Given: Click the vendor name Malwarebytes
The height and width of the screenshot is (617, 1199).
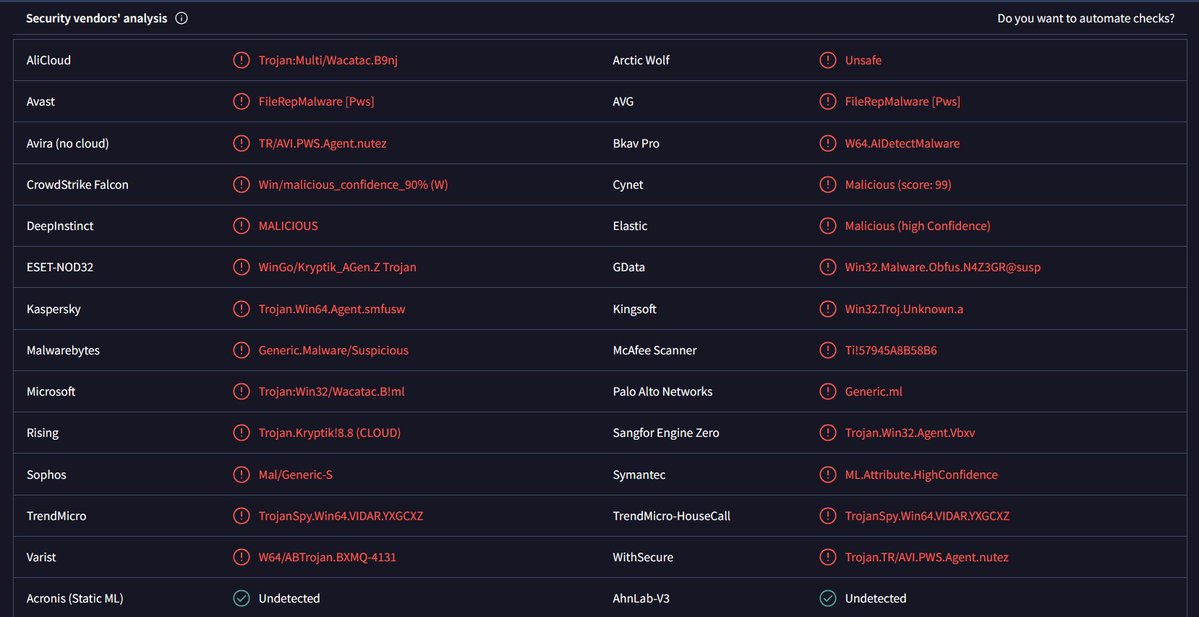Looking at the screenshot, I should (63, 350).
